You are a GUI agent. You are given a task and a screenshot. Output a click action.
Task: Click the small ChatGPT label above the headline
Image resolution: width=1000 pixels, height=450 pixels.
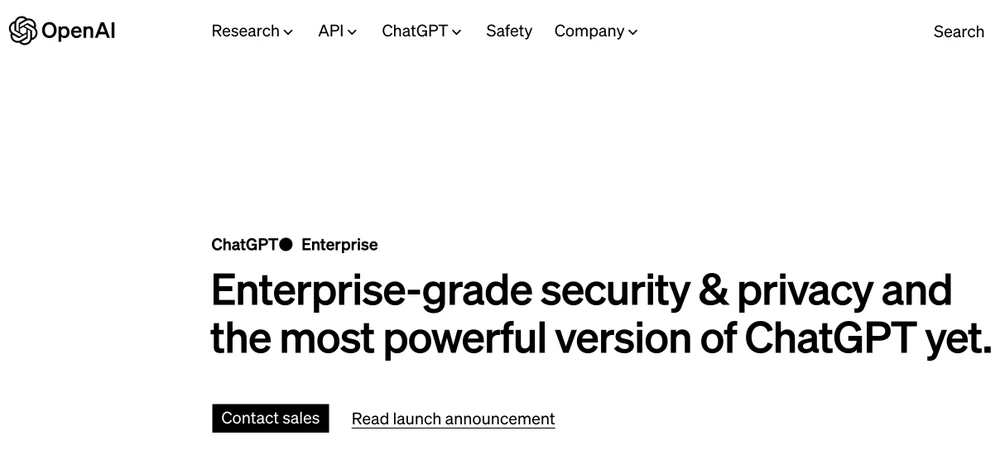point(245,244)
